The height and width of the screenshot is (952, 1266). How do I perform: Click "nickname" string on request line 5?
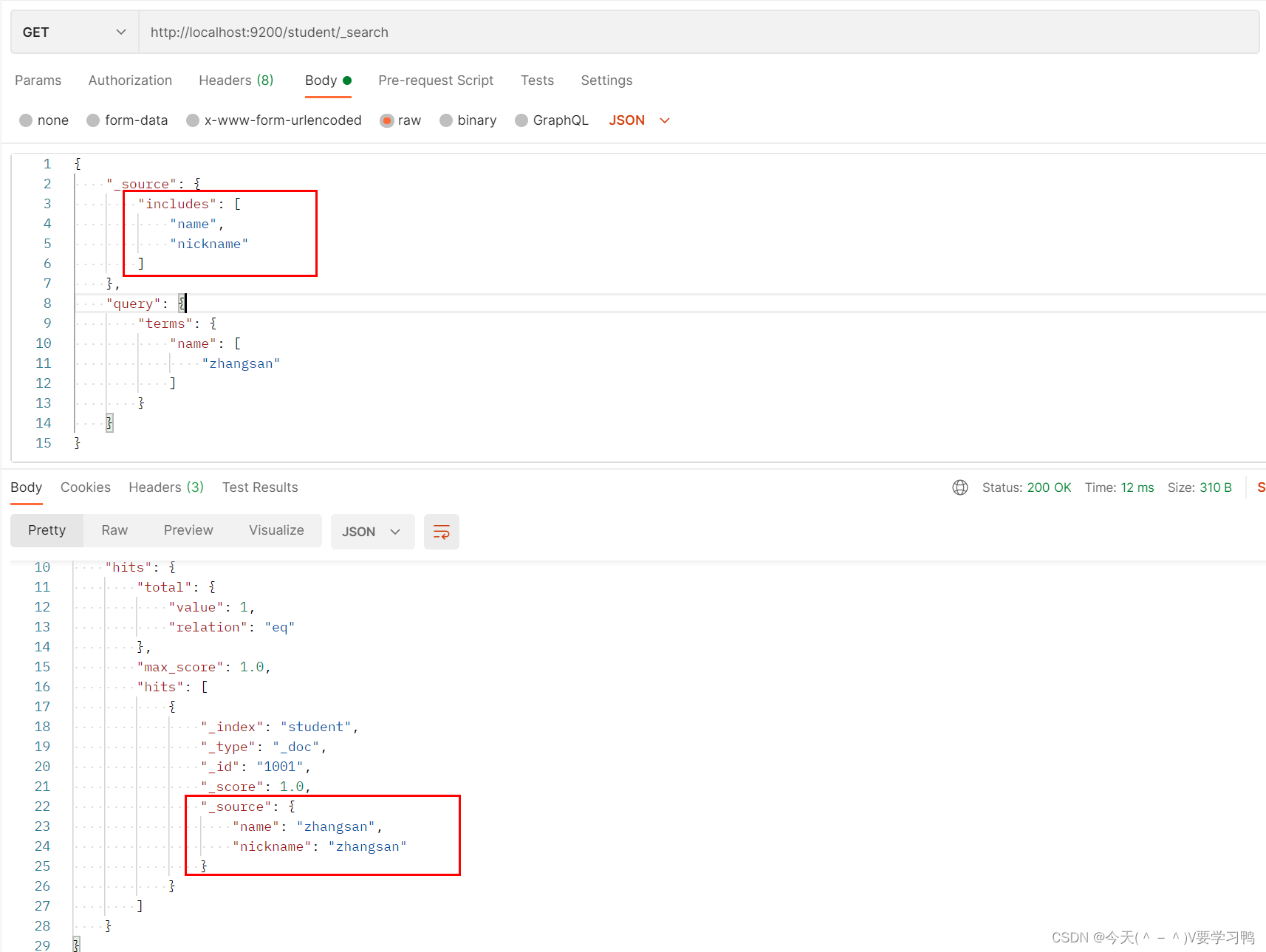pyautogui.click(x=209, y=244)
